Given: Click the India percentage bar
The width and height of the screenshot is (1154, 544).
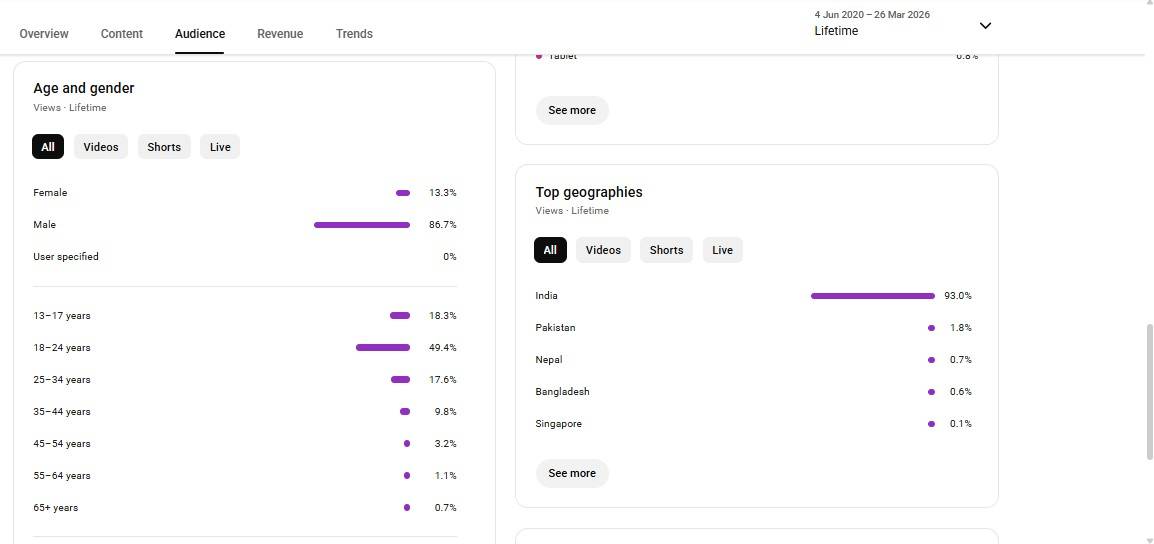Looking at the screenshot, I should tap(872, 296).
